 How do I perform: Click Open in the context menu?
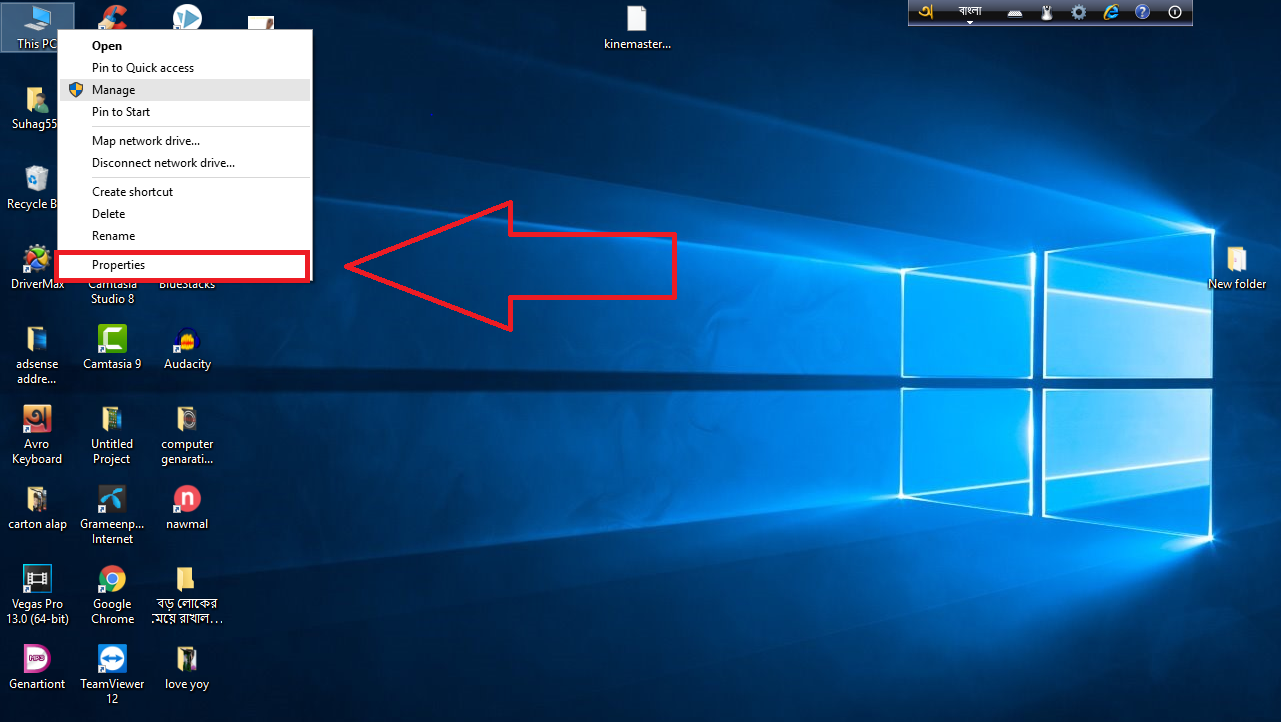(107, 46)
